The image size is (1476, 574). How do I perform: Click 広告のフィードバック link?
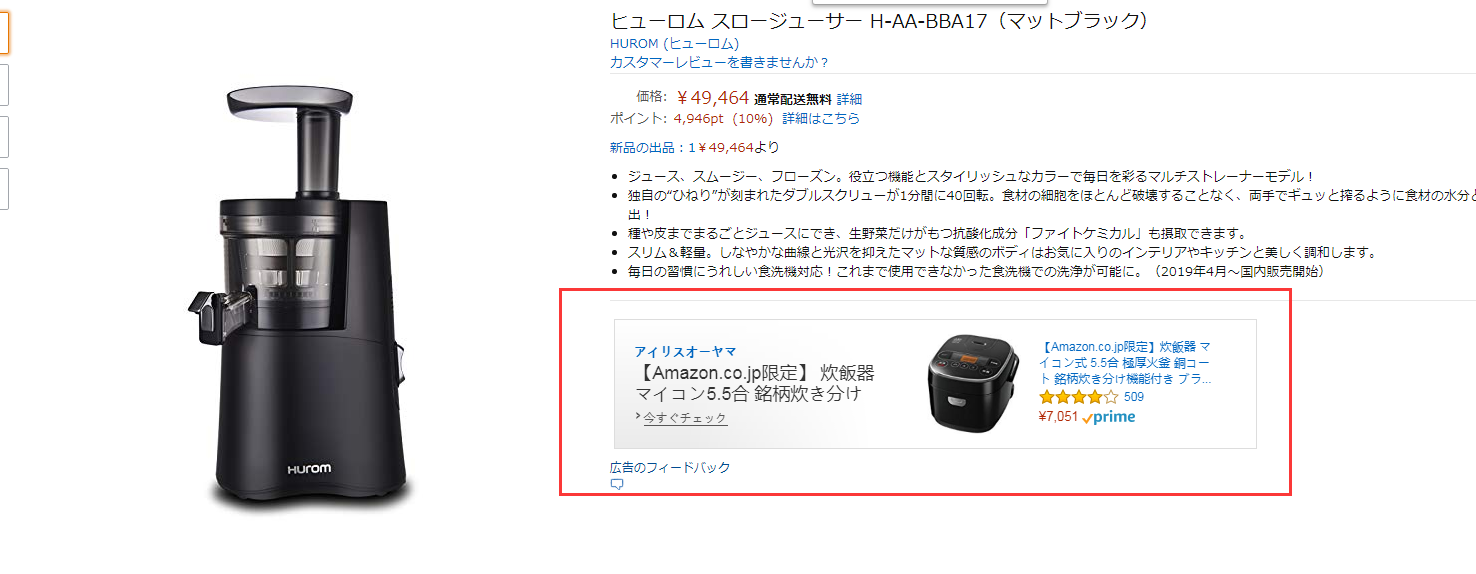tap(670, 467)
